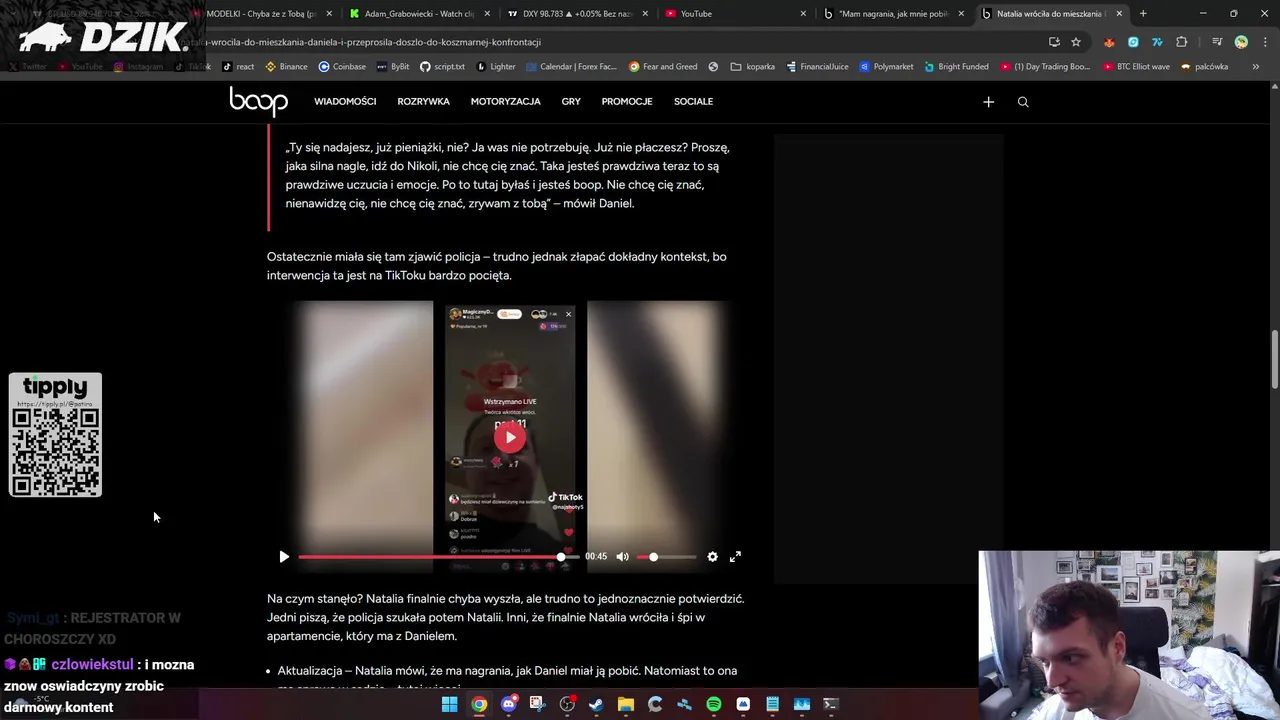Screen dimensions: 1280x720
Task: Show more bookmarks with the double chevron
Action: click(x=1255, y=67)
